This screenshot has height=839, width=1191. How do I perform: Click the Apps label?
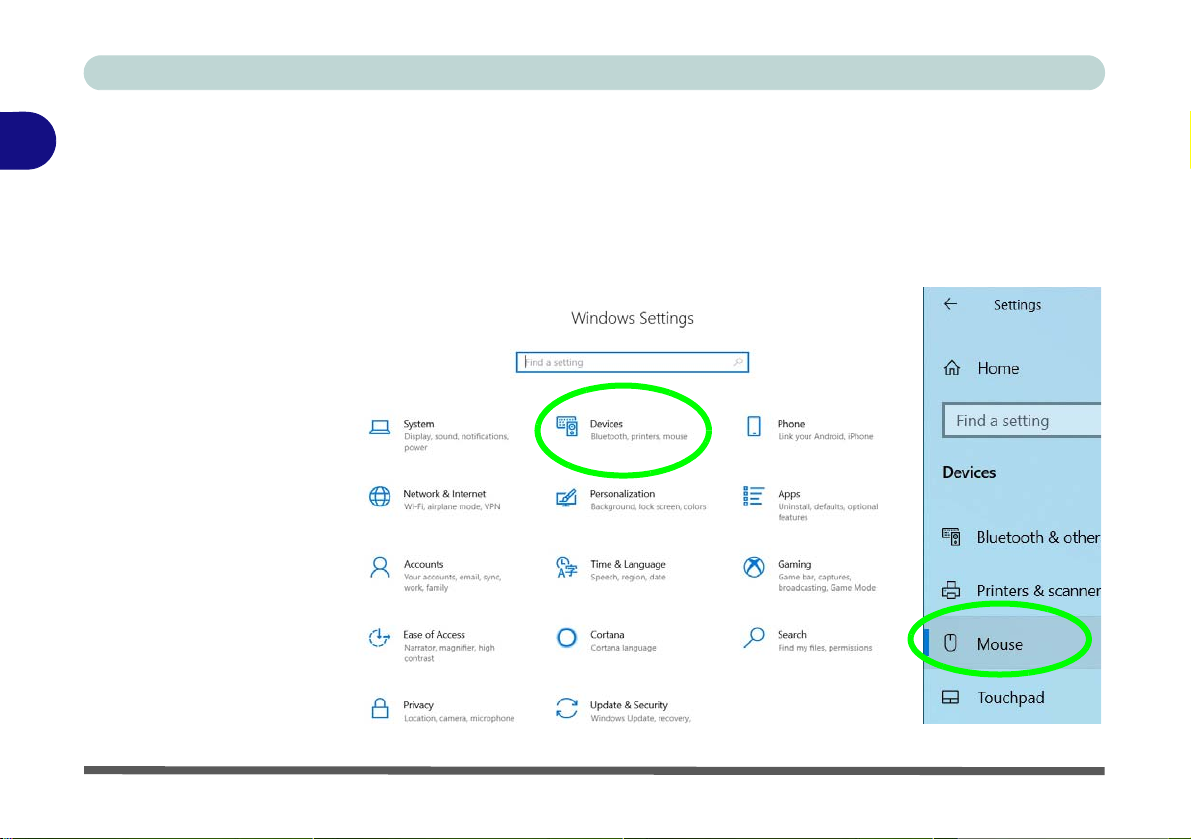(x=788, y=494)
